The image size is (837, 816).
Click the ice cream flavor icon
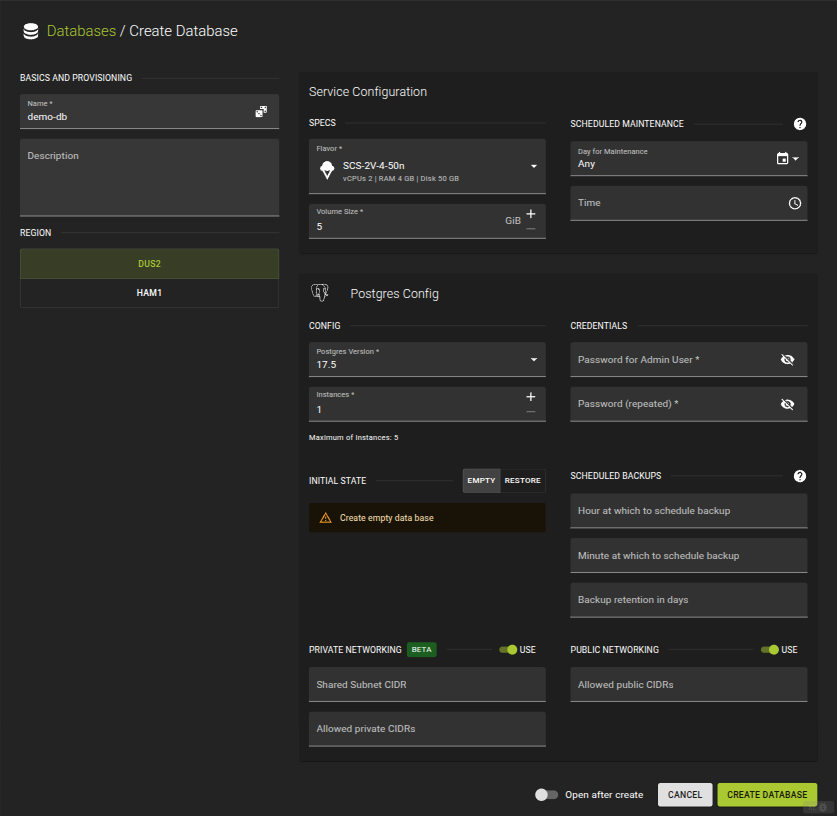[x=327, y=170]
